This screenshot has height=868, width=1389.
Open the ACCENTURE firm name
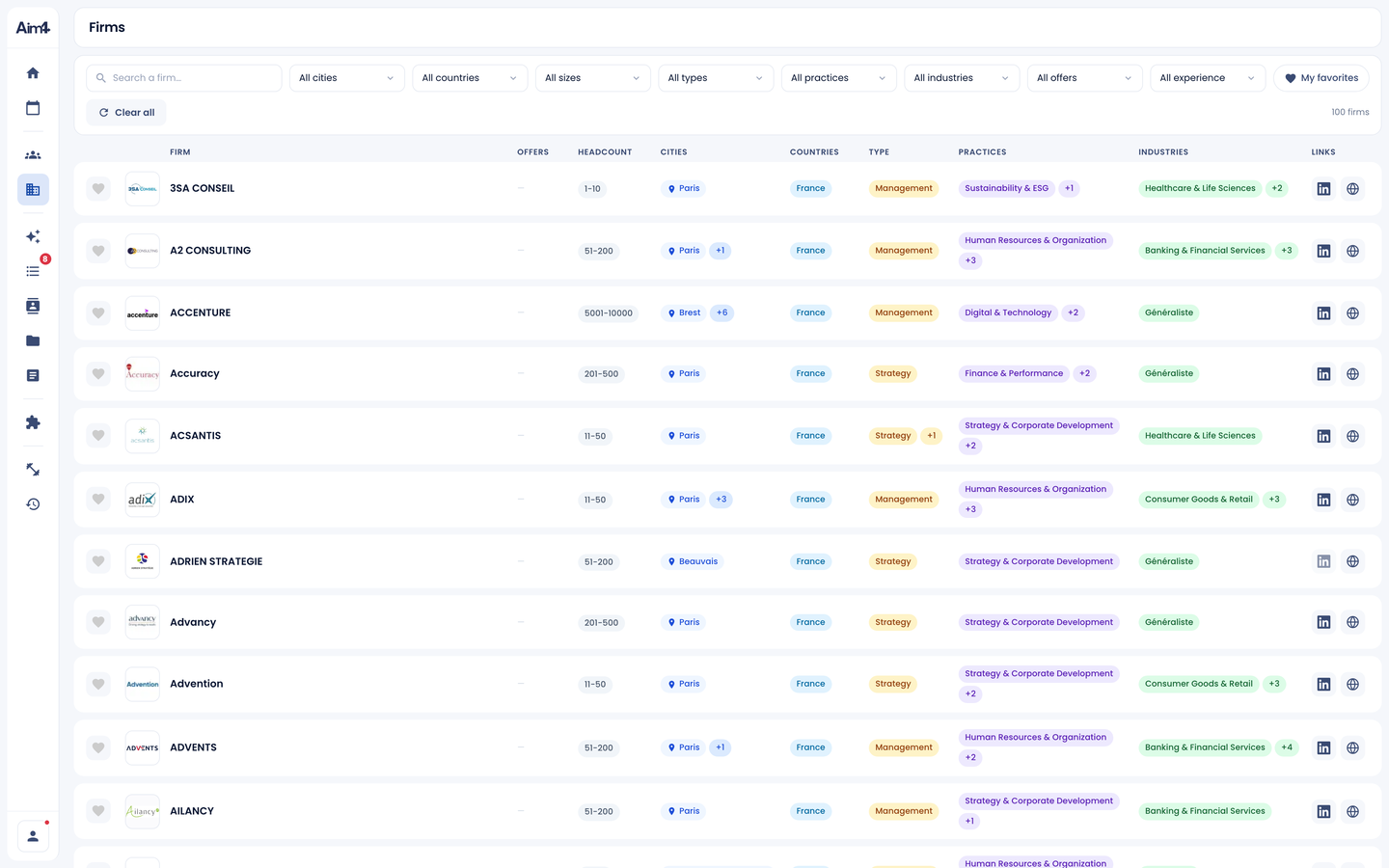201,312
